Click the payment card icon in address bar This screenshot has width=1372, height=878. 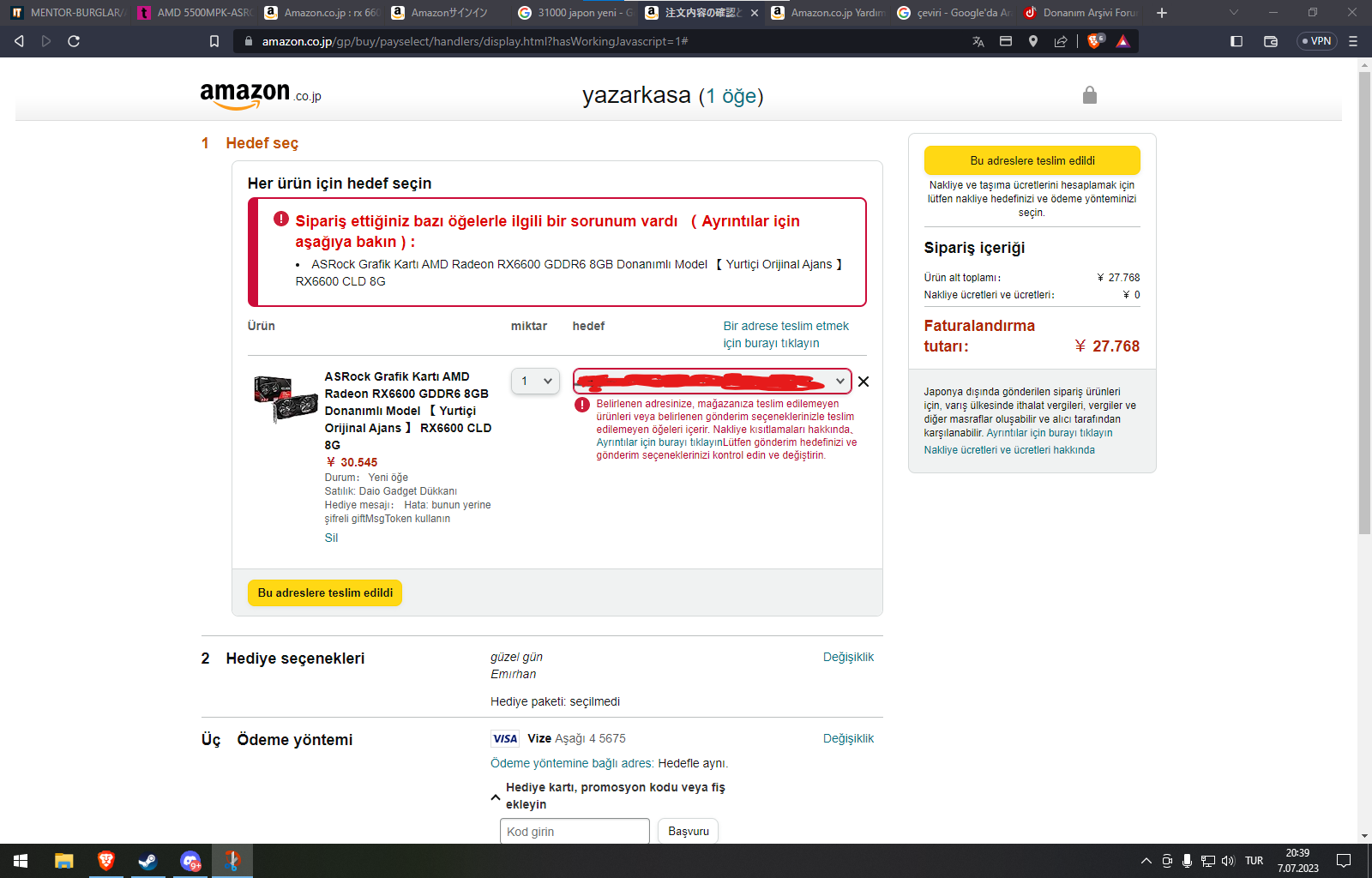click(1006, 41)
